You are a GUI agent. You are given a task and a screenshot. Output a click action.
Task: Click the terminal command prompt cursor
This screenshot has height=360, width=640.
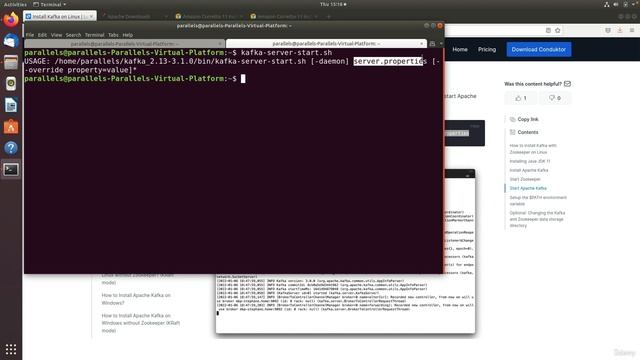pyautogui.click(x=243, y=79)
